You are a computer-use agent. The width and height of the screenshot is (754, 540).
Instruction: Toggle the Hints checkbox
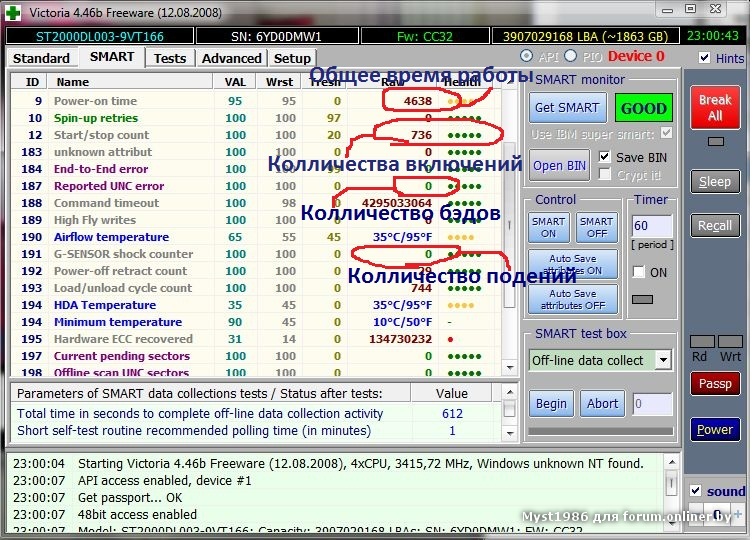704,58
